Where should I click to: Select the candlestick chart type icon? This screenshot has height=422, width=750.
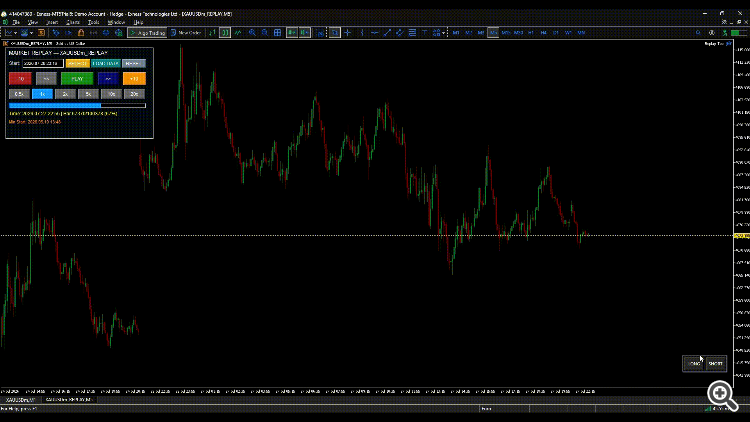click(225, 33)
